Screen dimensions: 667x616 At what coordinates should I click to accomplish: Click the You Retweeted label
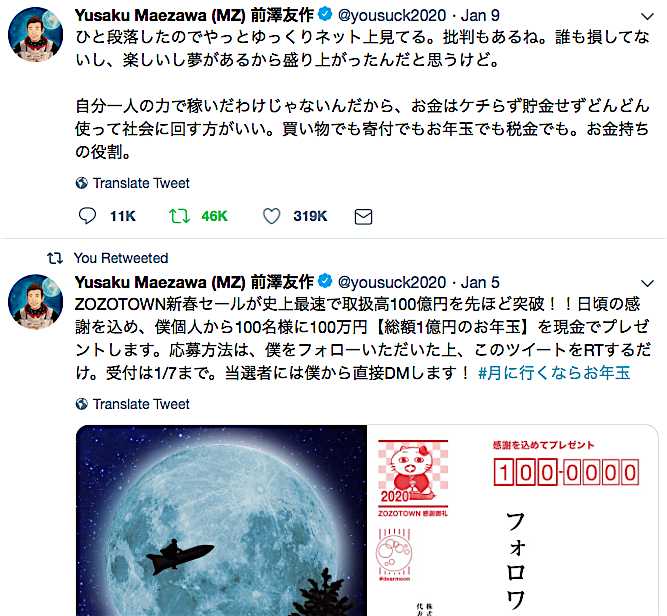[121, 258]
